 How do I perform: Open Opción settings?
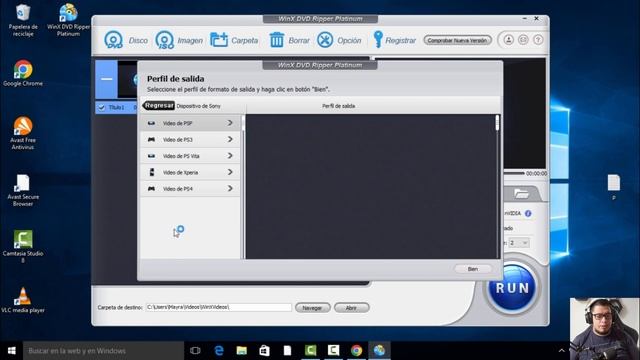339,40
